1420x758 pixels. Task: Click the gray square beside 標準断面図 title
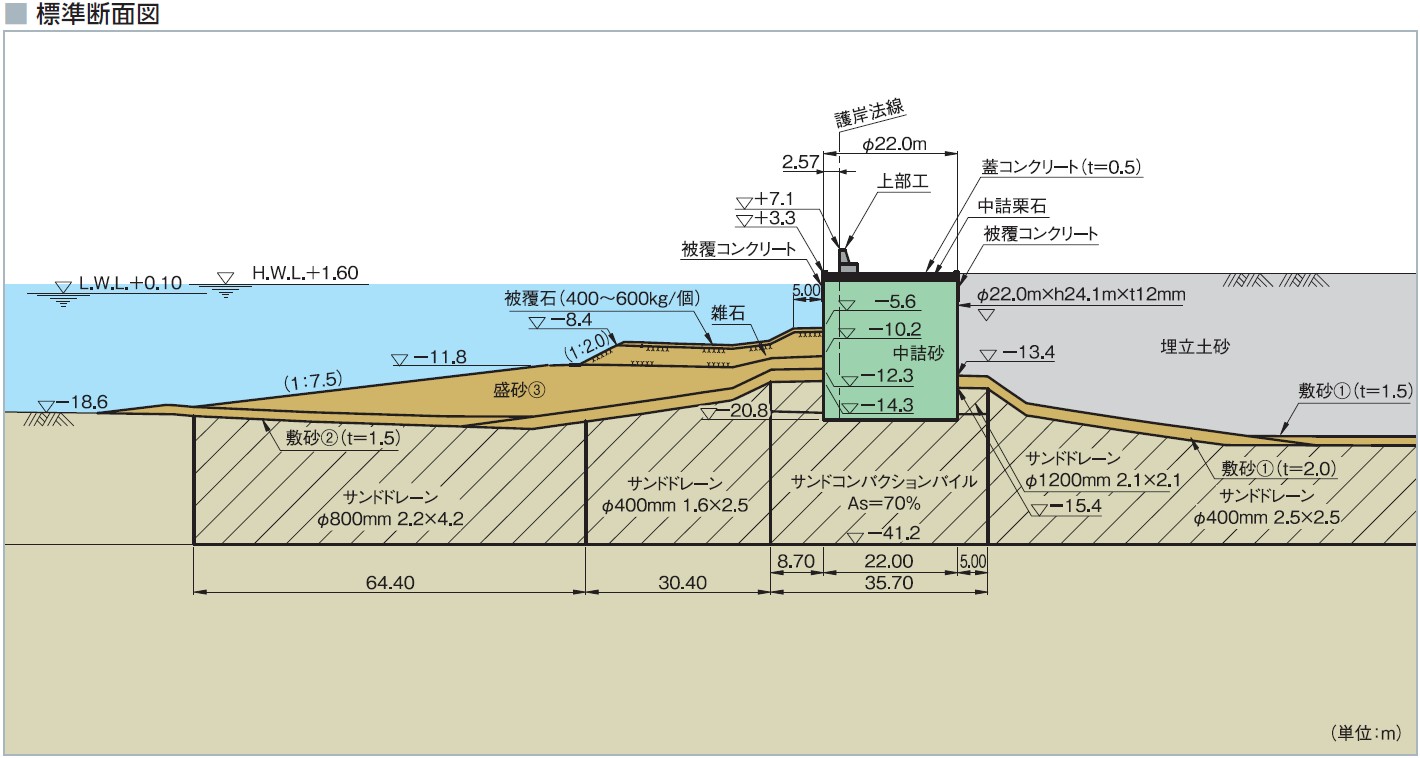pyautogui.click(x=14, y=15)
